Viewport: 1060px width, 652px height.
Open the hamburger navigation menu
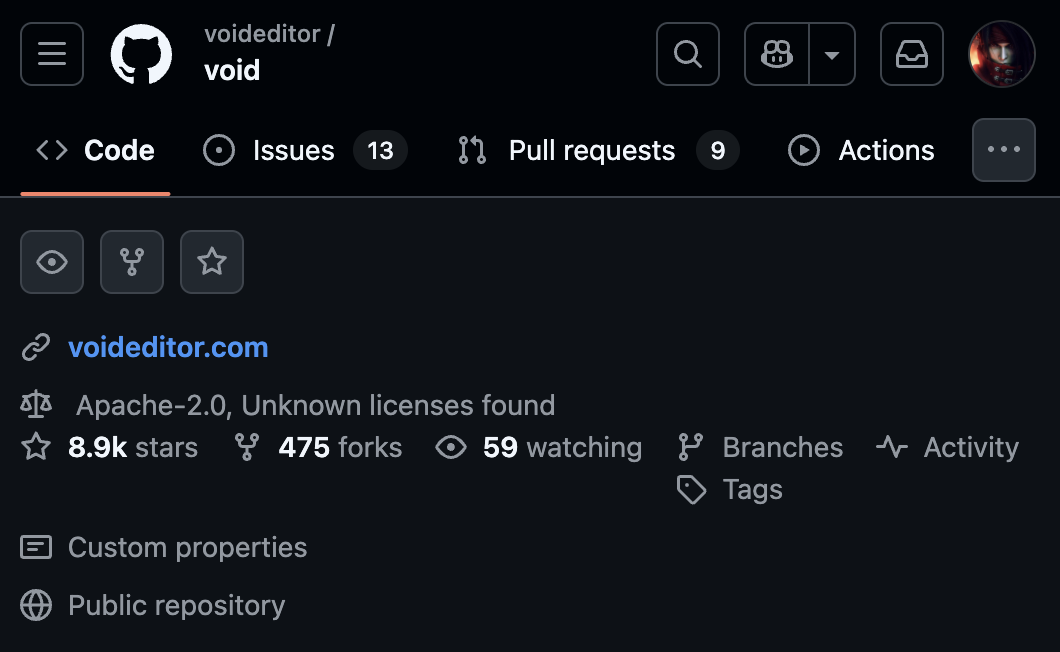[x=52, y=54]
